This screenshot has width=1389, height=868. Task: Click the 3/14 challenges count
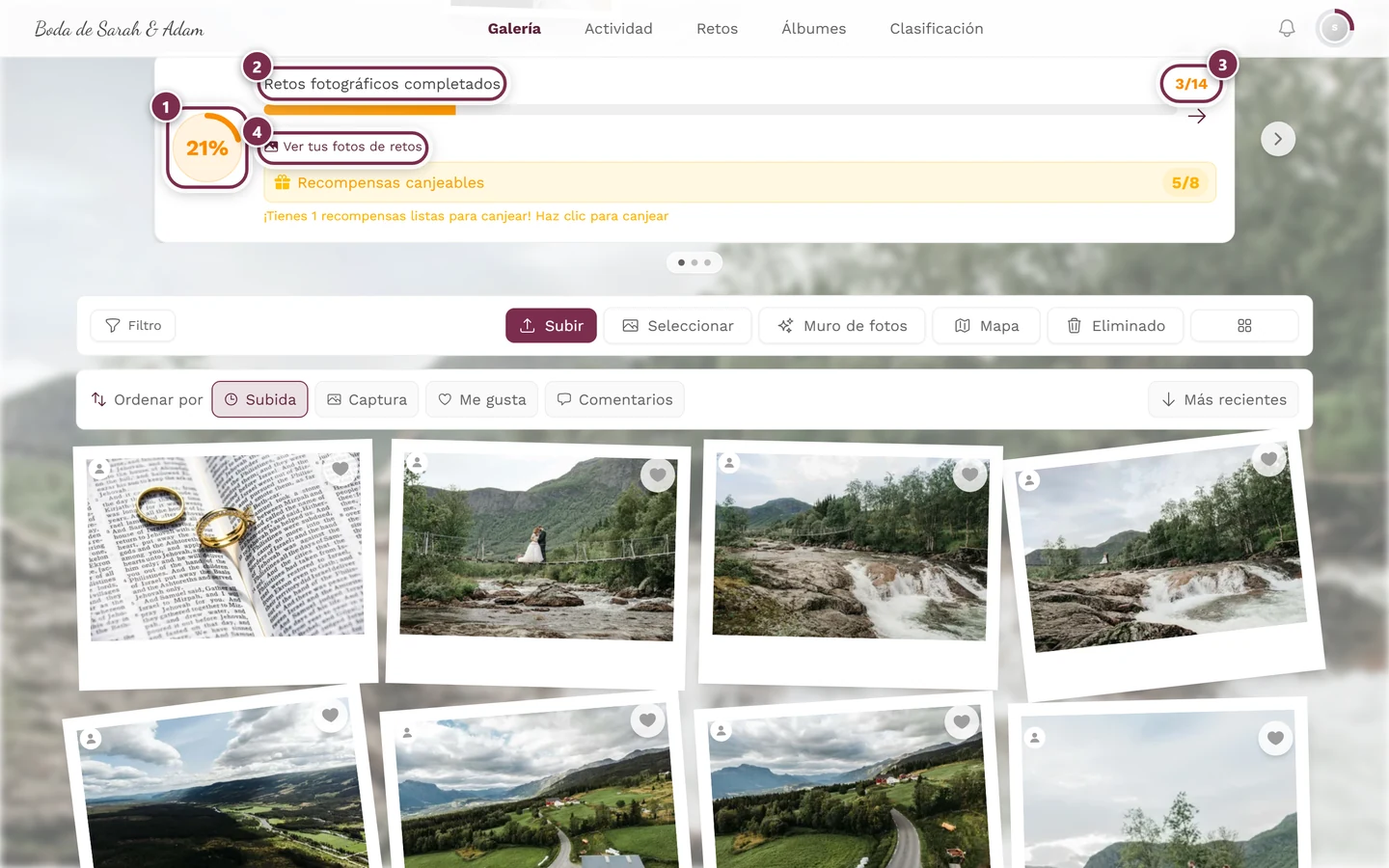click(1191, 84)
